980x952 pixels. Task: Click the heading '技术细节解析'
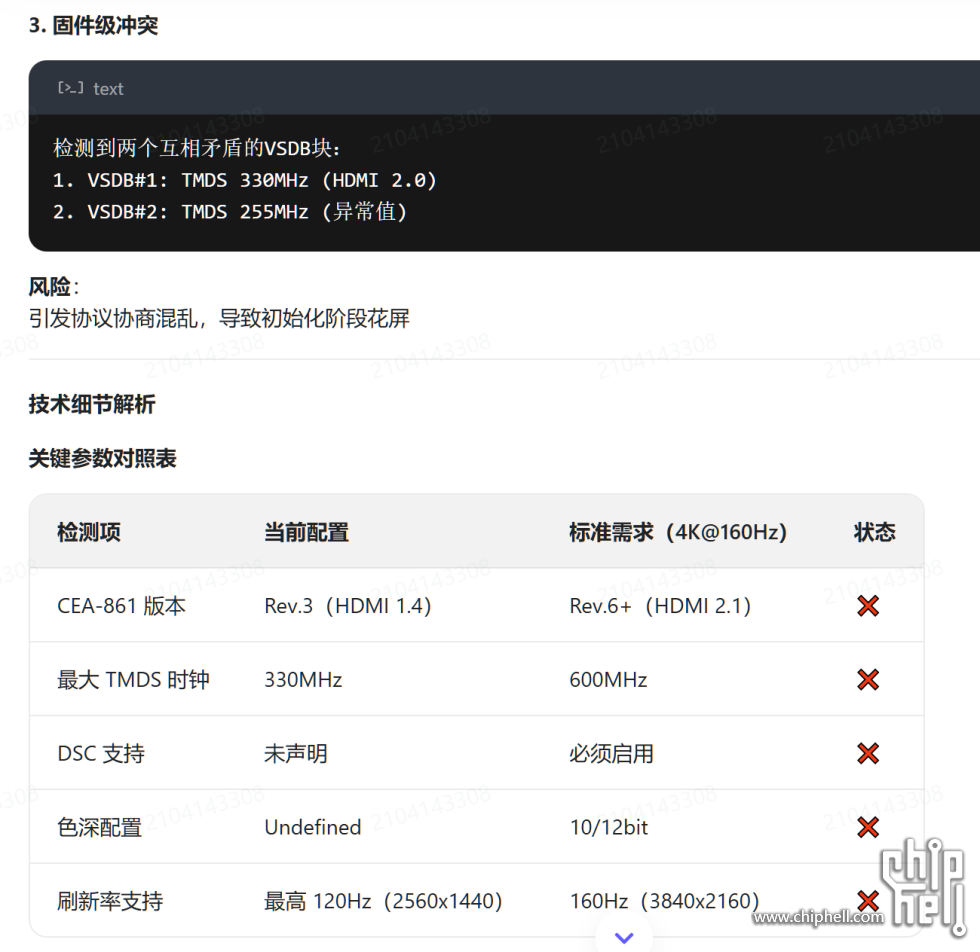point(92,404)
